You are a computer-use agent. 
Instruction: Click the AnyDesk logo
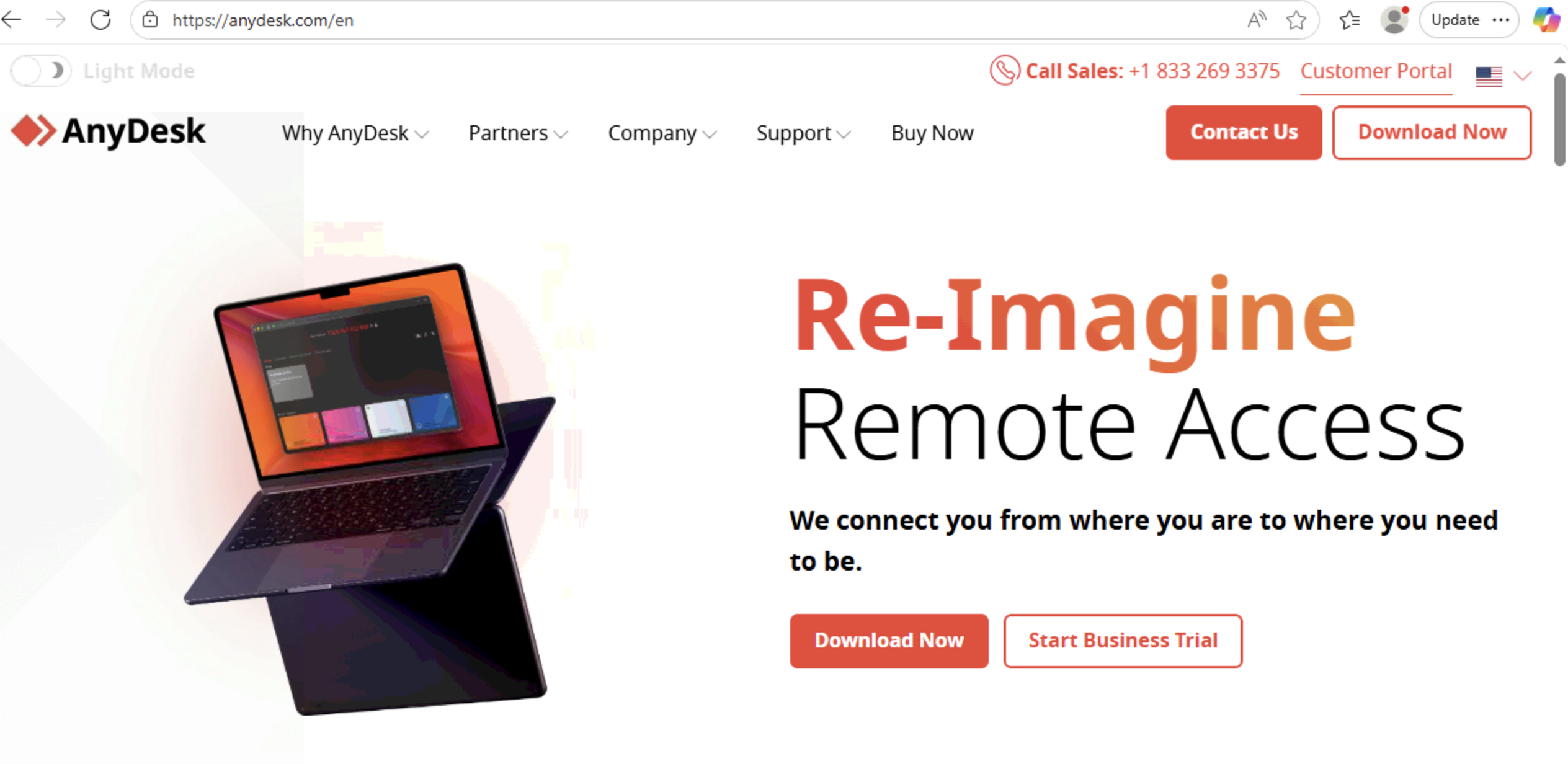click(108, 131)
